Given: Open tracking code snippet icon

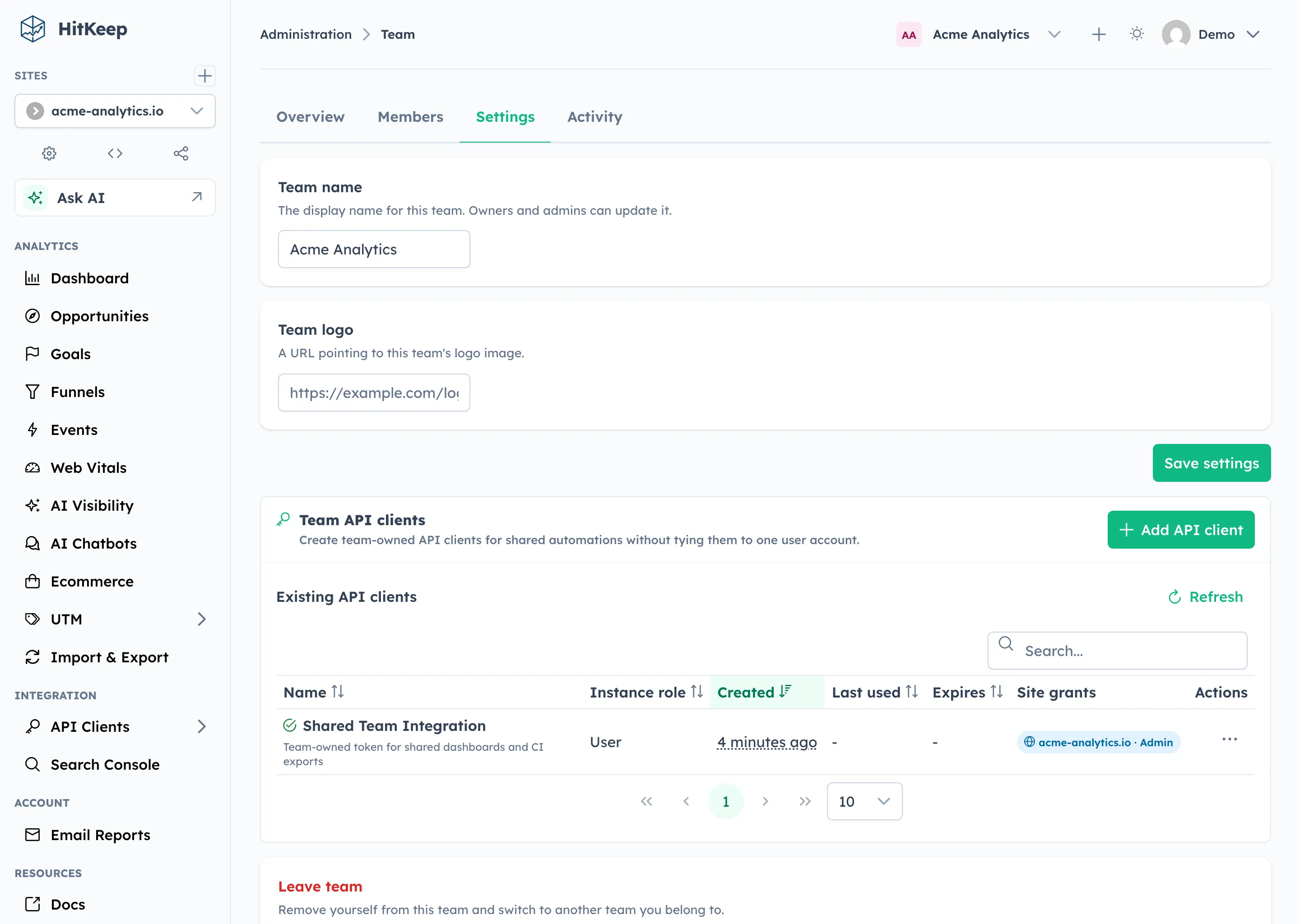Looking at the screenshot, I should [x=115, y=153].
